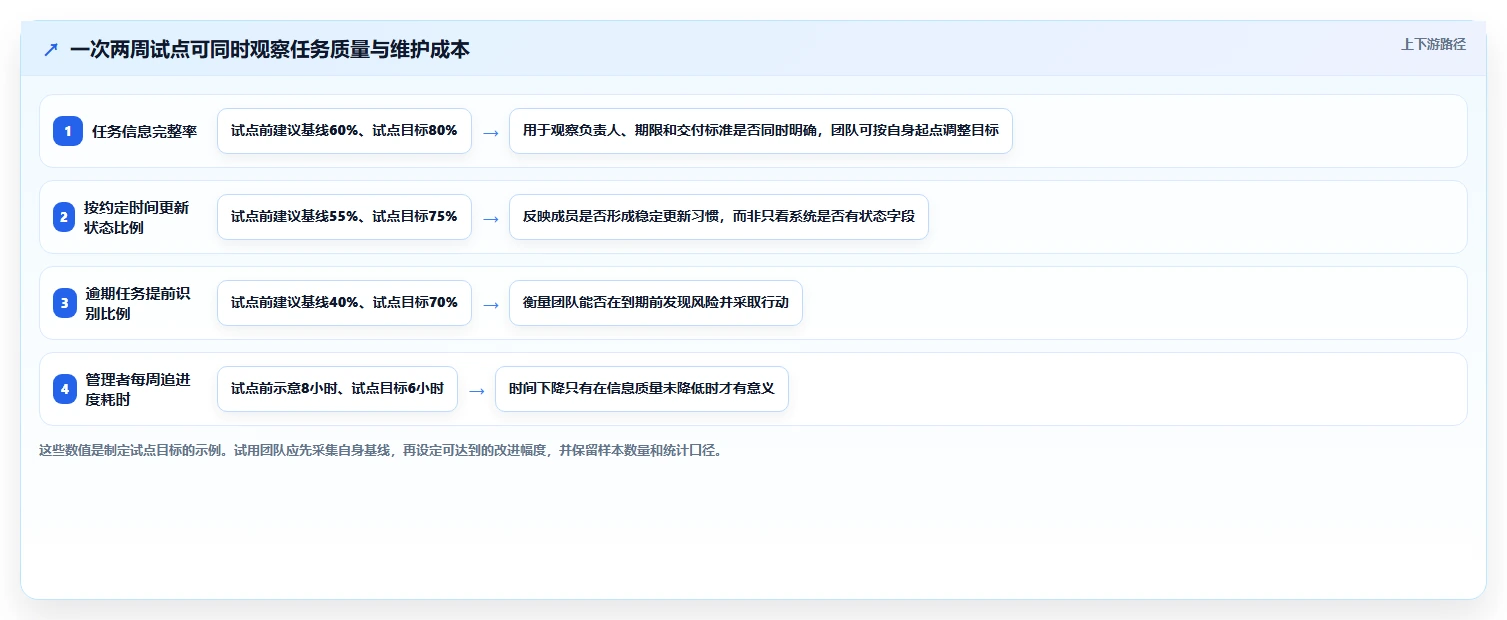Screen dimensions: 1507x620
Task: Click the 试点前建议基线40%、试点目标70% box
Action: pos(344,303)
